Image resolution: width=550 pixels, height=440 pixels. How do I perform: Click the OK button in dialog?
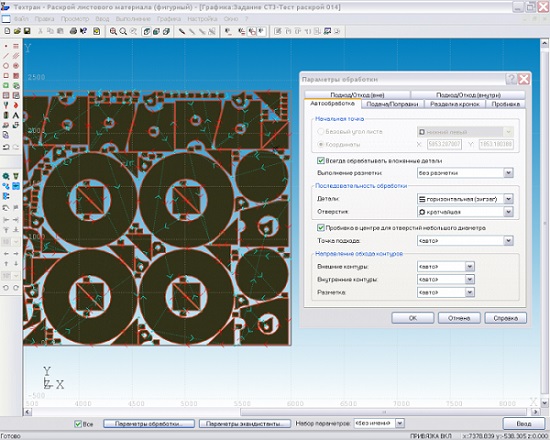click(412, 318)
